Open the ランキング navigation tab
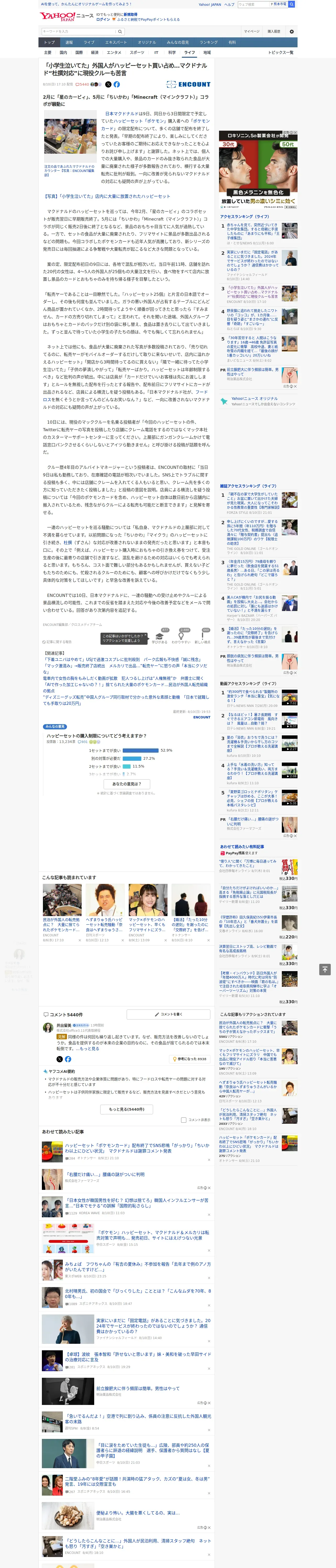Viewport: 336px width, 1568px height. (209, 43)
